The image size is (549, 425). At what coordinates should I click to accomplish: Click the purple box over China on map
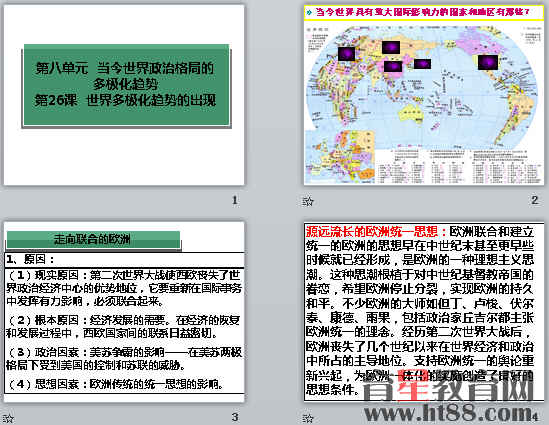[x=393, y=66]
